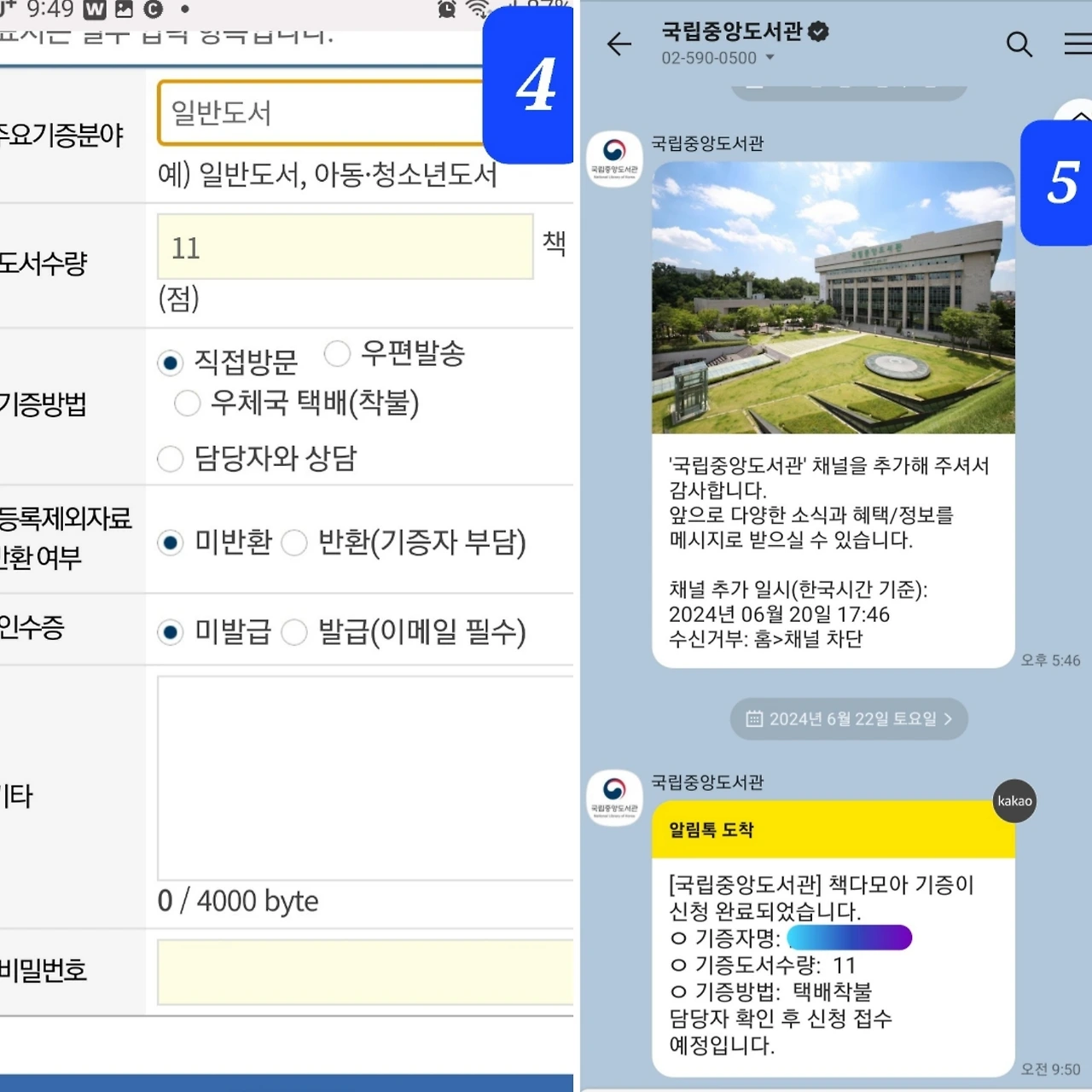Image resolution: width=1092 pixels, height=1092 pixels.
Task: Tap the '책' unit beside the quantity field
Action: click(x=555, y=243)
